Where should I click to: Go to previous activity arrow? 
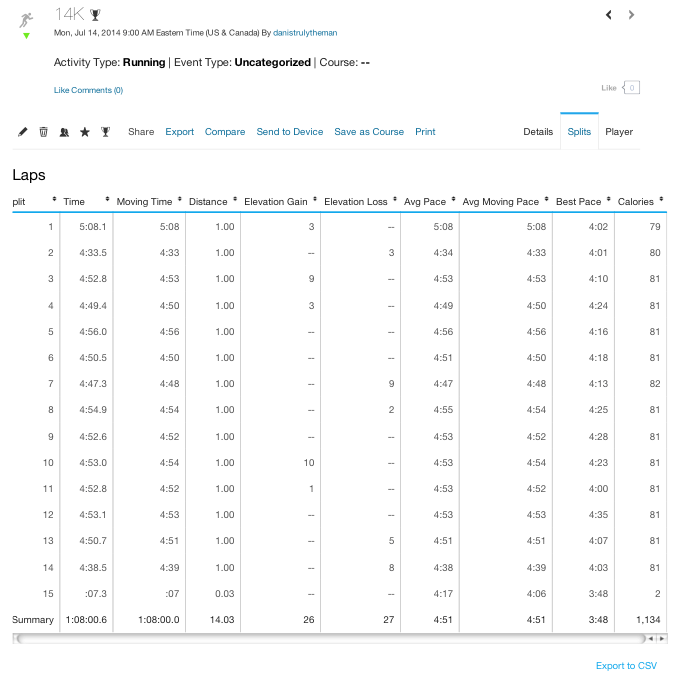click(x=609, y=15)
